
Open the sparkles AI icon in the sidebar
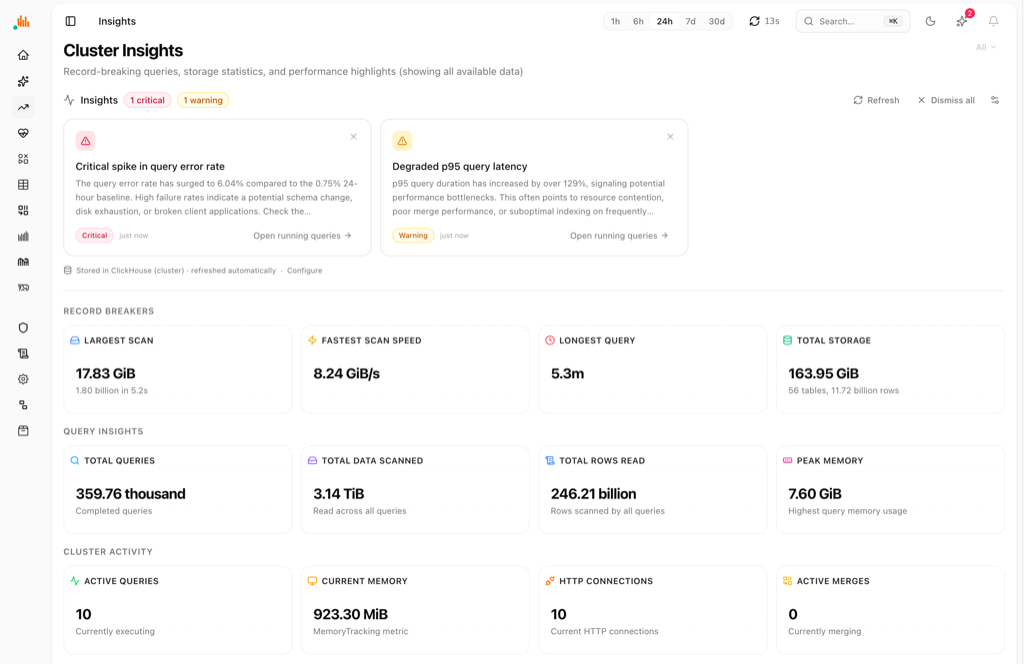[x=23, y=81]
